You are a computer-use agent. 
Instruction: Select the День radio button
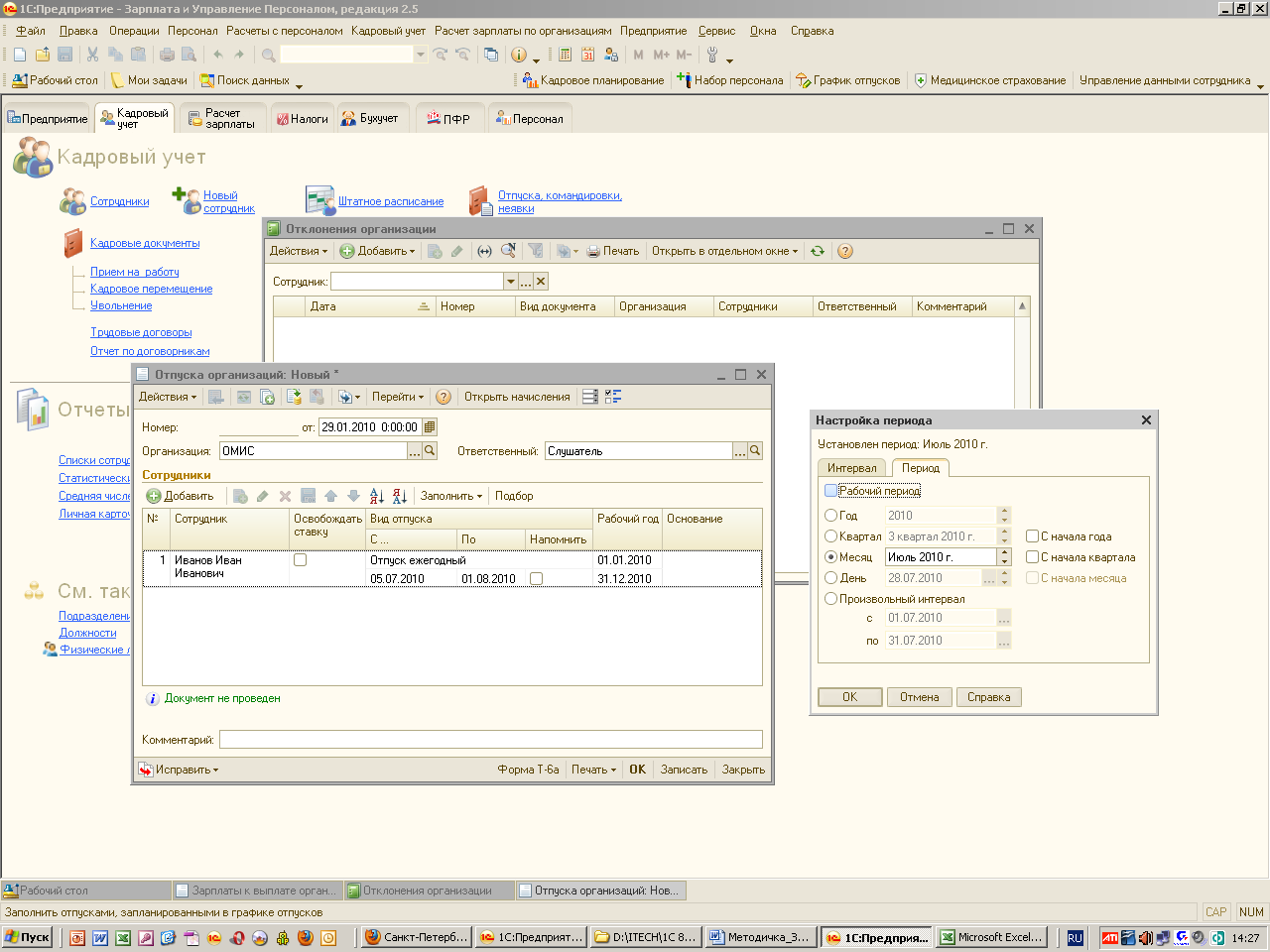click(x=831, y=578)
